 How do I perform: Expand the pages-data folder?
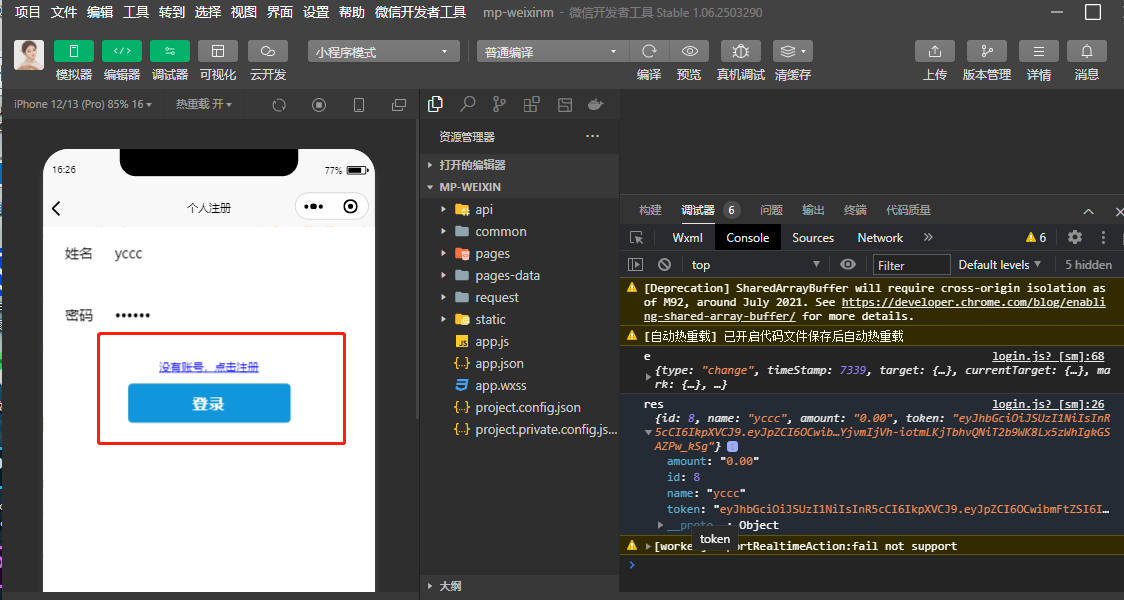(507, 275)
